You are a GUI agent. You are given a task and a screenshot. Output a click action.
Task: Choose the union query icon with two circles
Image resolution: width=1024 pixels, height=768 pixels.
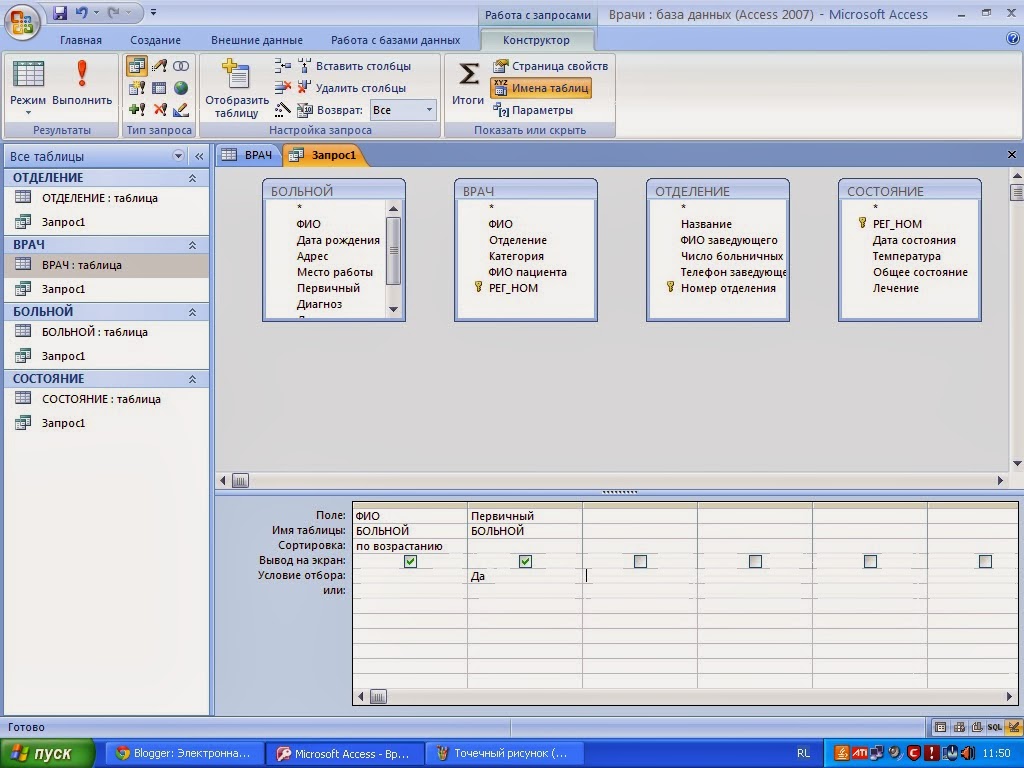pyautogui.click(x=181, y=66)
